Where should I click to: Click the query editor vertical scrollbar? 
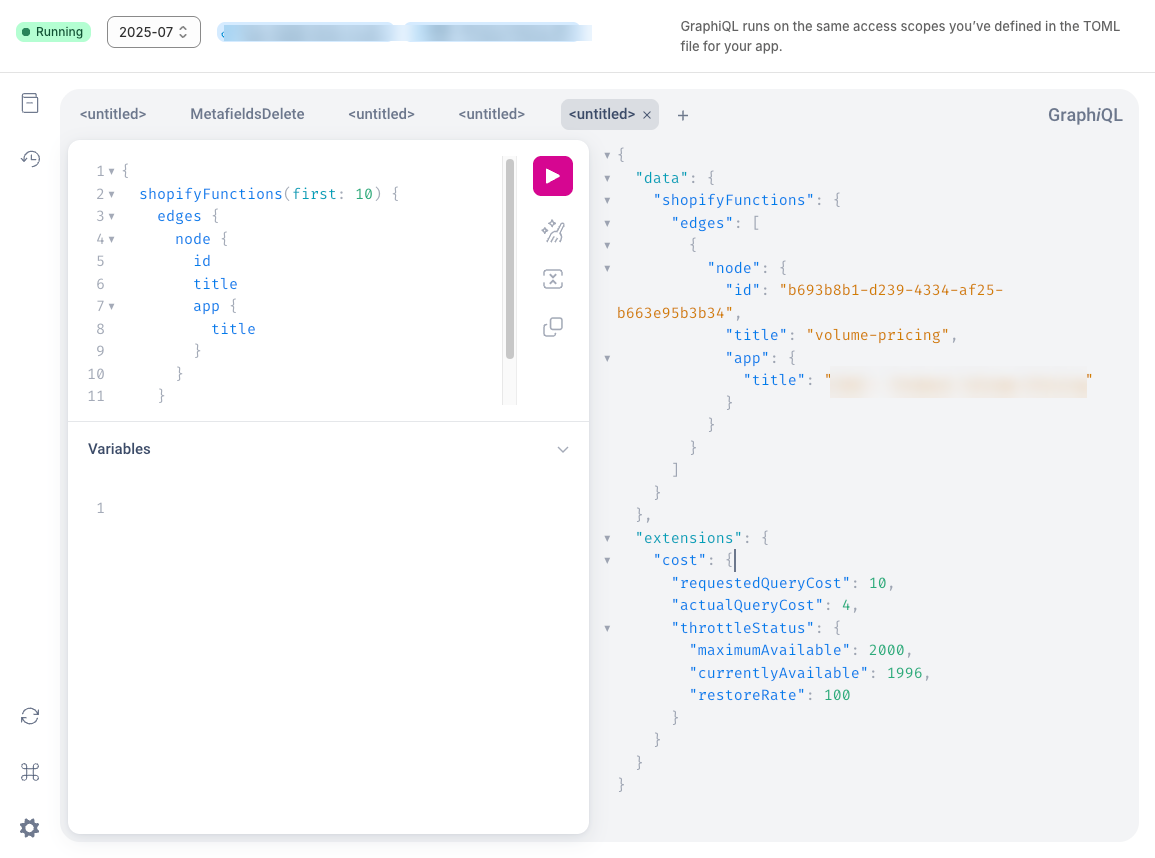(510, 259)
